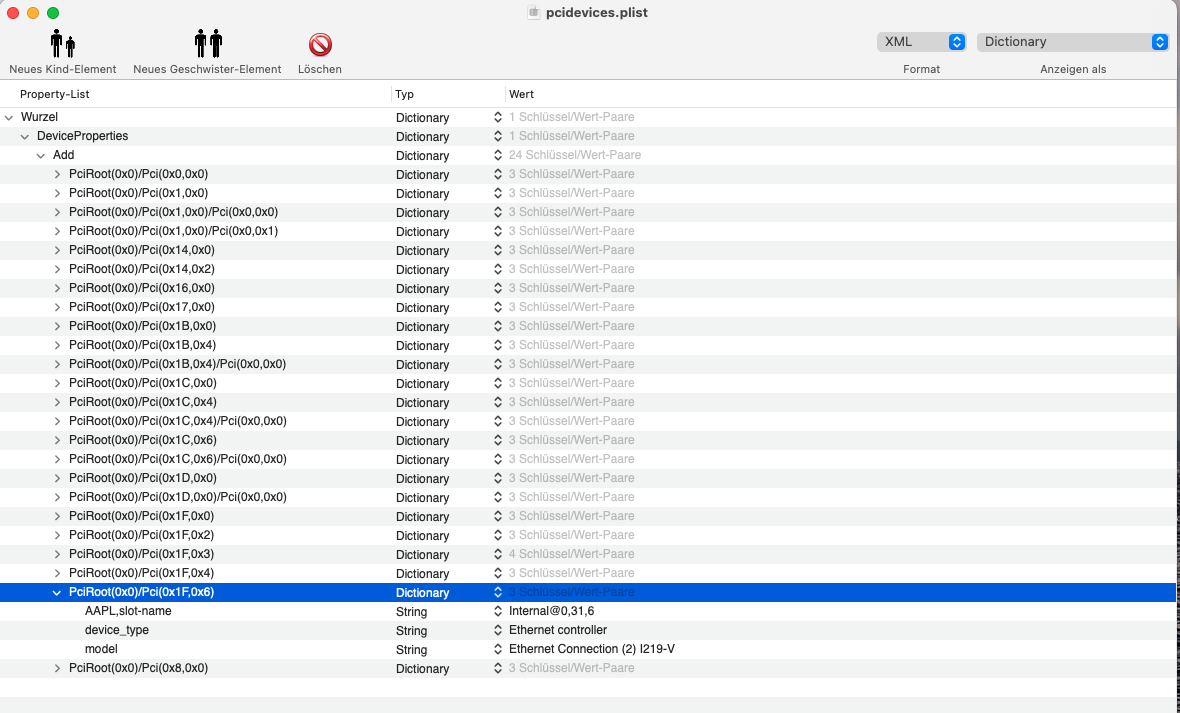
Task: Click the value Internal@0,31,6
Action: tap(552, 611)
